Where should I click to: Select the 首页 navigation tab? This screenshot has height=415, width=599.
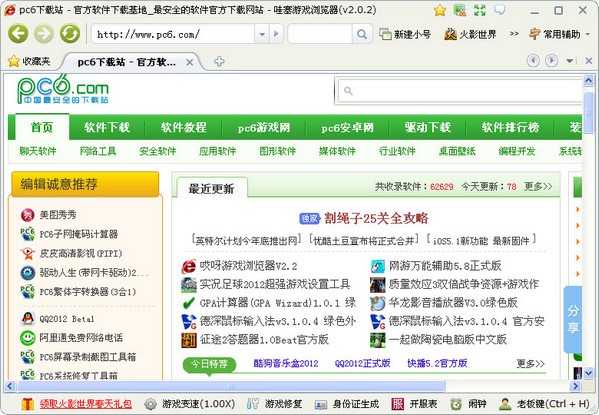(x=42, y=127)
